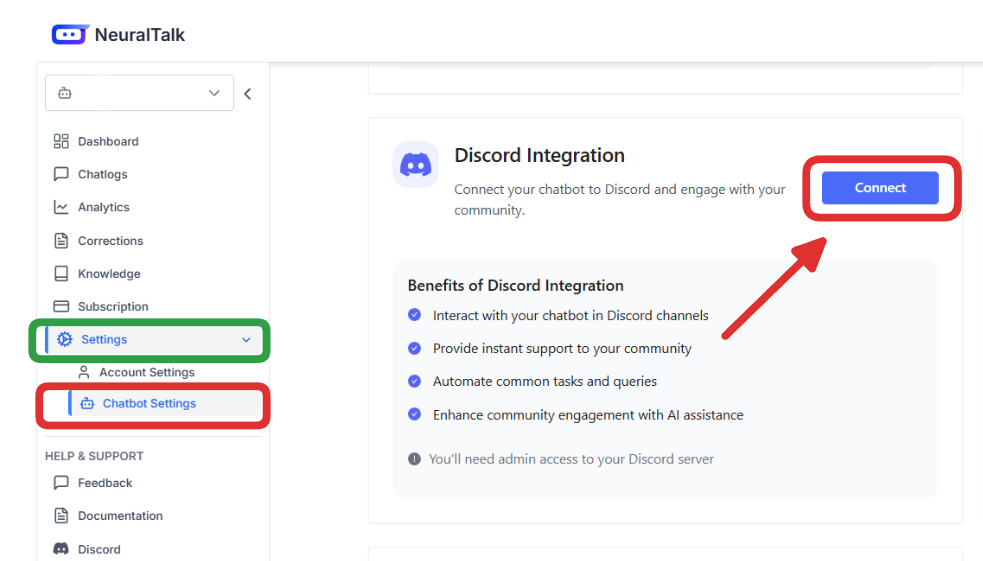Click the Discord Integration heading
Viewport: 983px width, 561px height.
click(x=539, y=155)
